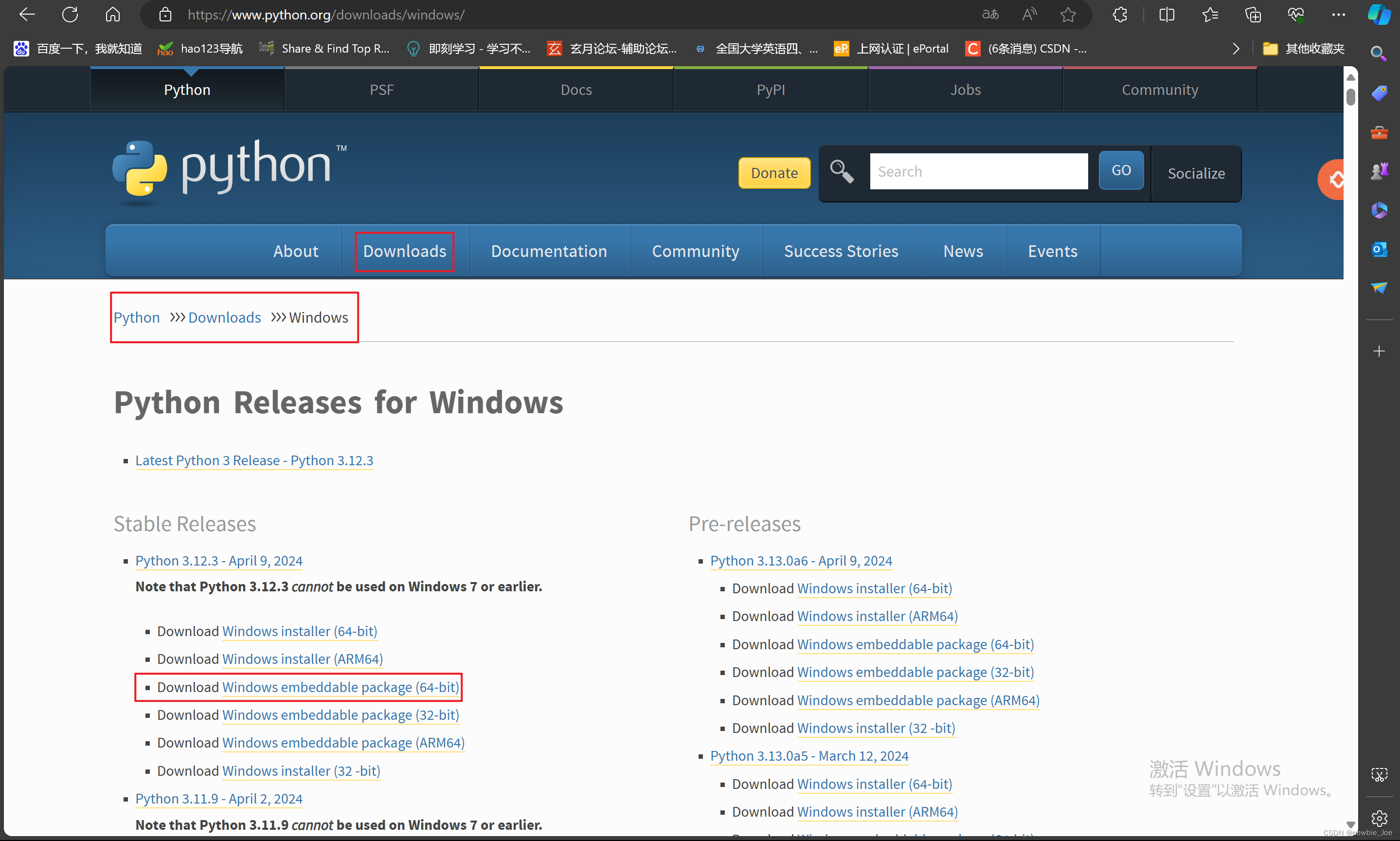1400x841 pixels.
Task: Open Copilot sidebar icon
Action: (x=1379, y=15)
